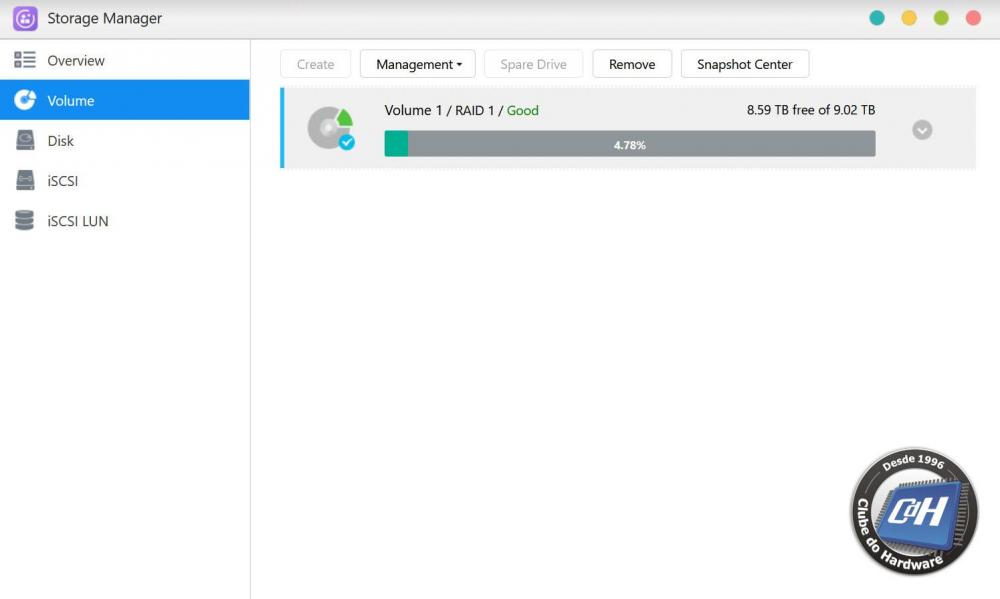Screen dimensions: 1000x599
Task: Minimize window with the yellow button
Action: pos(909,18)
